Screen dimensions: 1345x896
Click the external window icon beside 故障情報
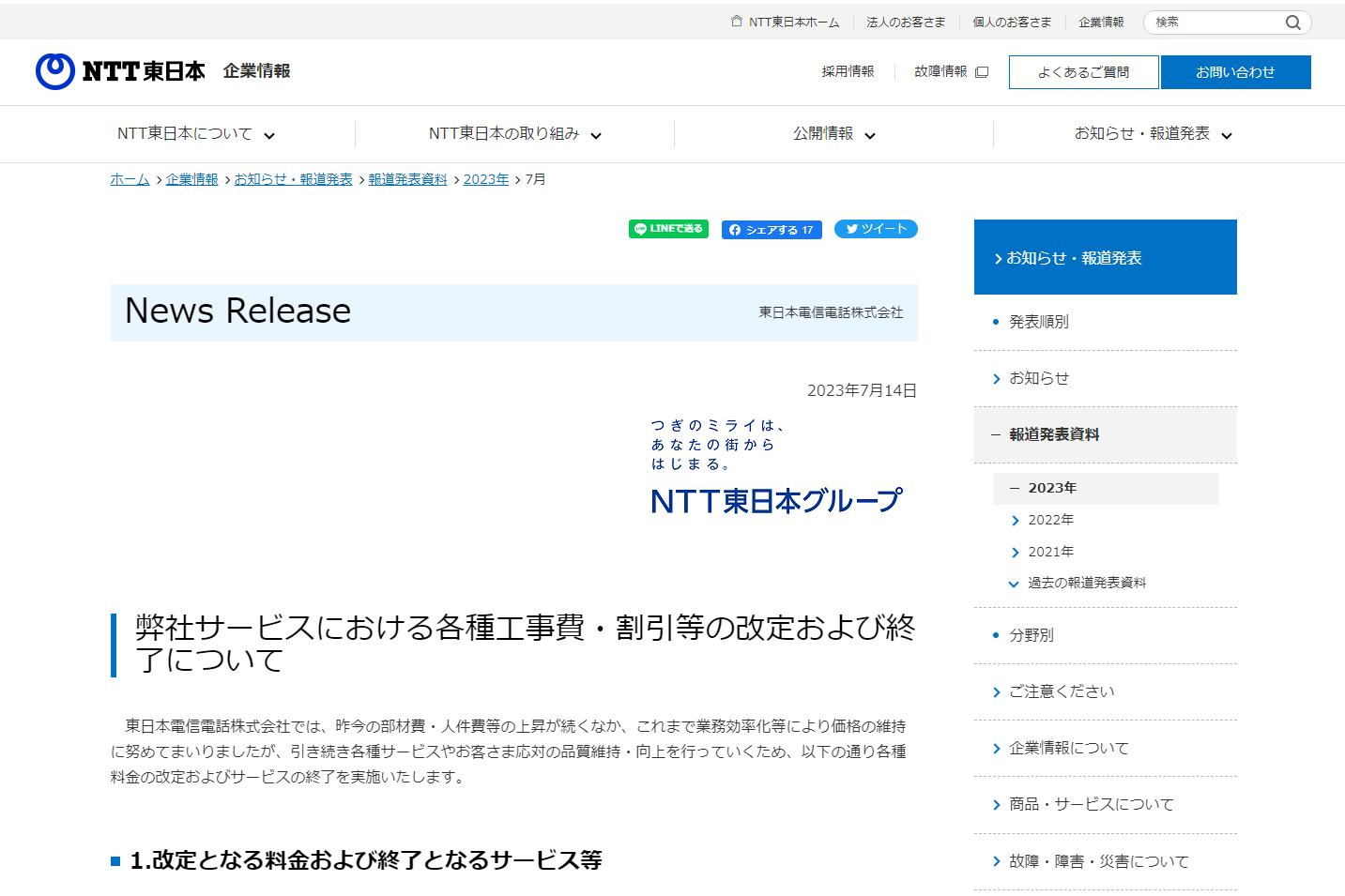(x=982, y=72)
